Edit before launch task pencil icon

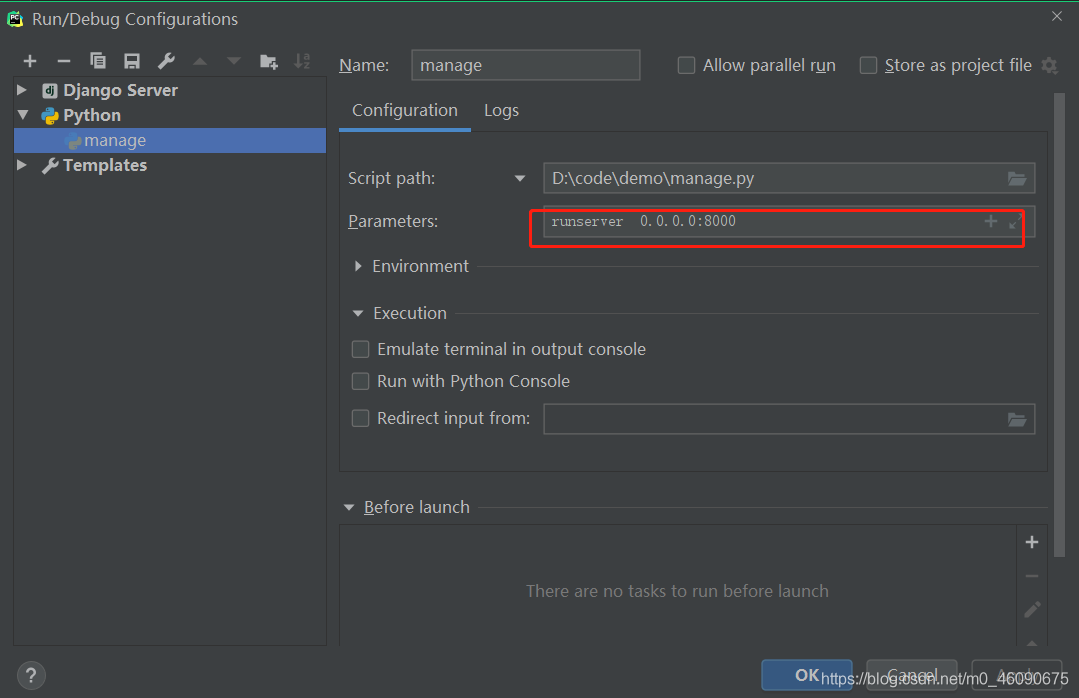(x=1032, y=609)
